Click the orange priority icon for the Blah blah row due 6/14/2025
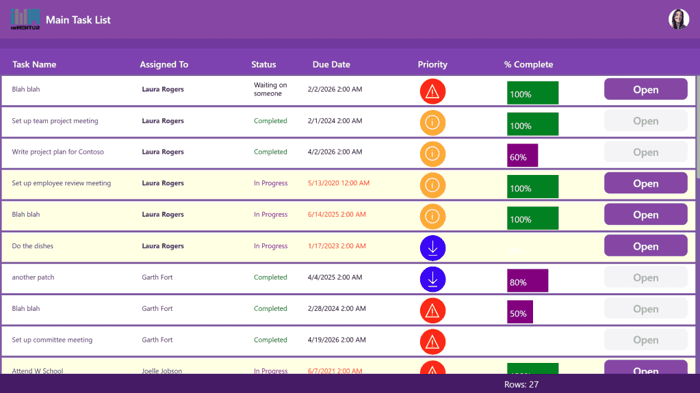Screen dimensions: 700x393 coord(432,216)
